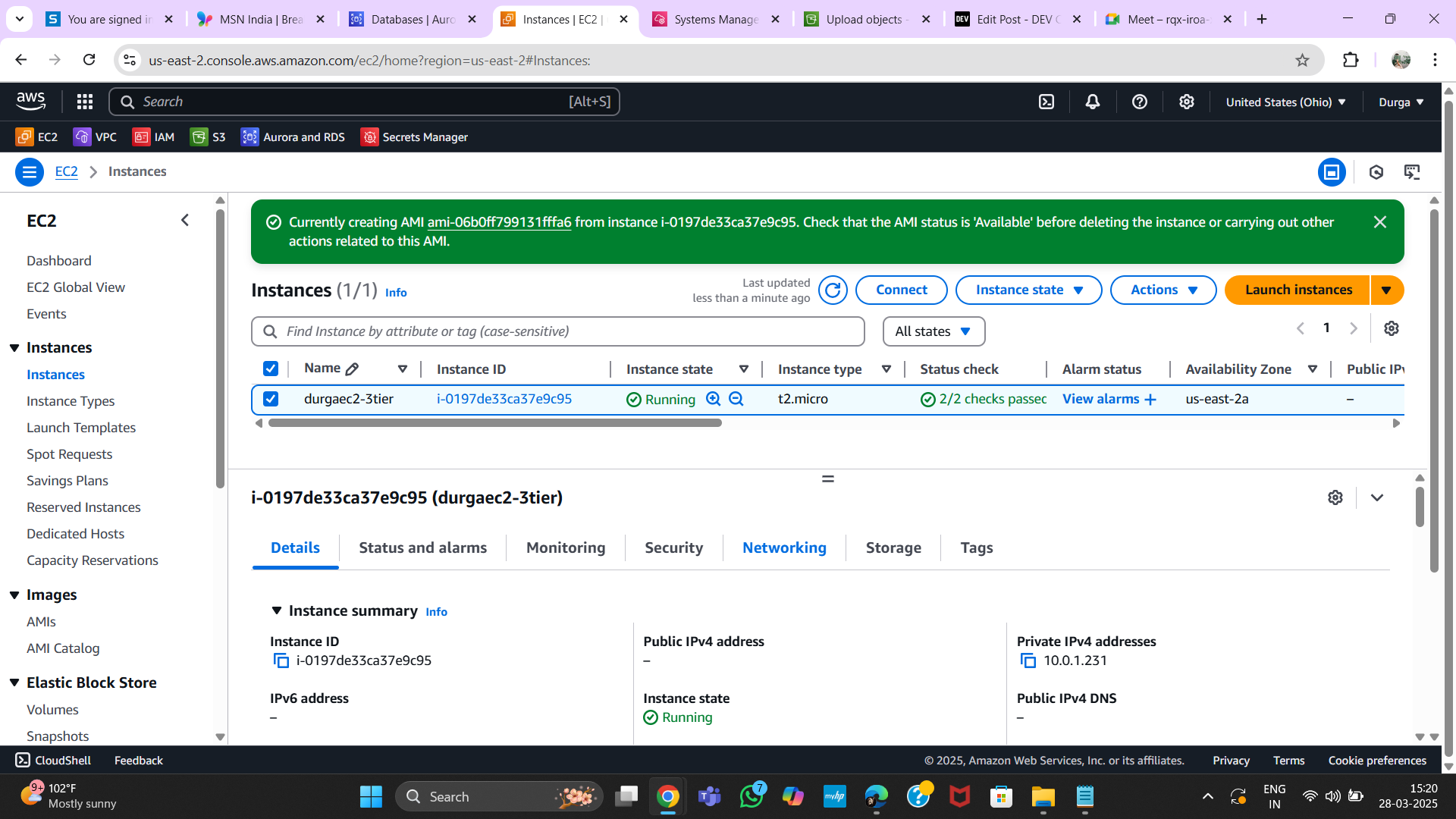Open the EC2 shortcut in the favorites bar

(37, 137)
